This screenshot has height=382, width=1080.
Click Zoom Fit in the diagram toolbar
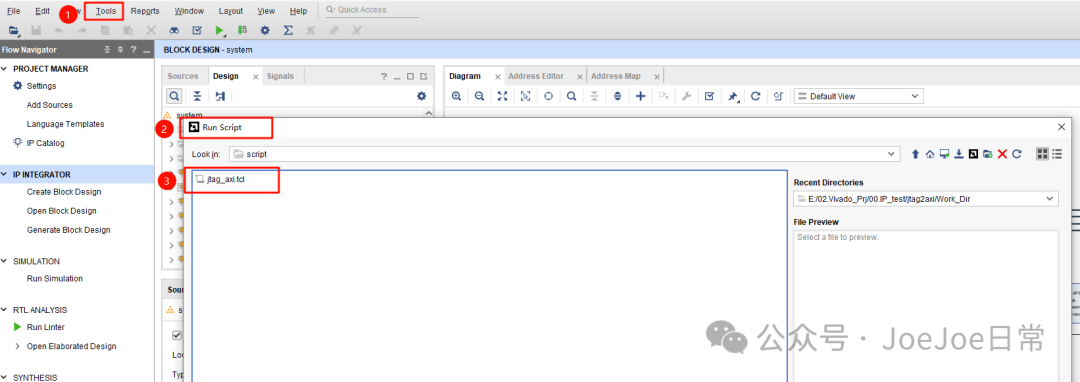(x=502, y=96)
